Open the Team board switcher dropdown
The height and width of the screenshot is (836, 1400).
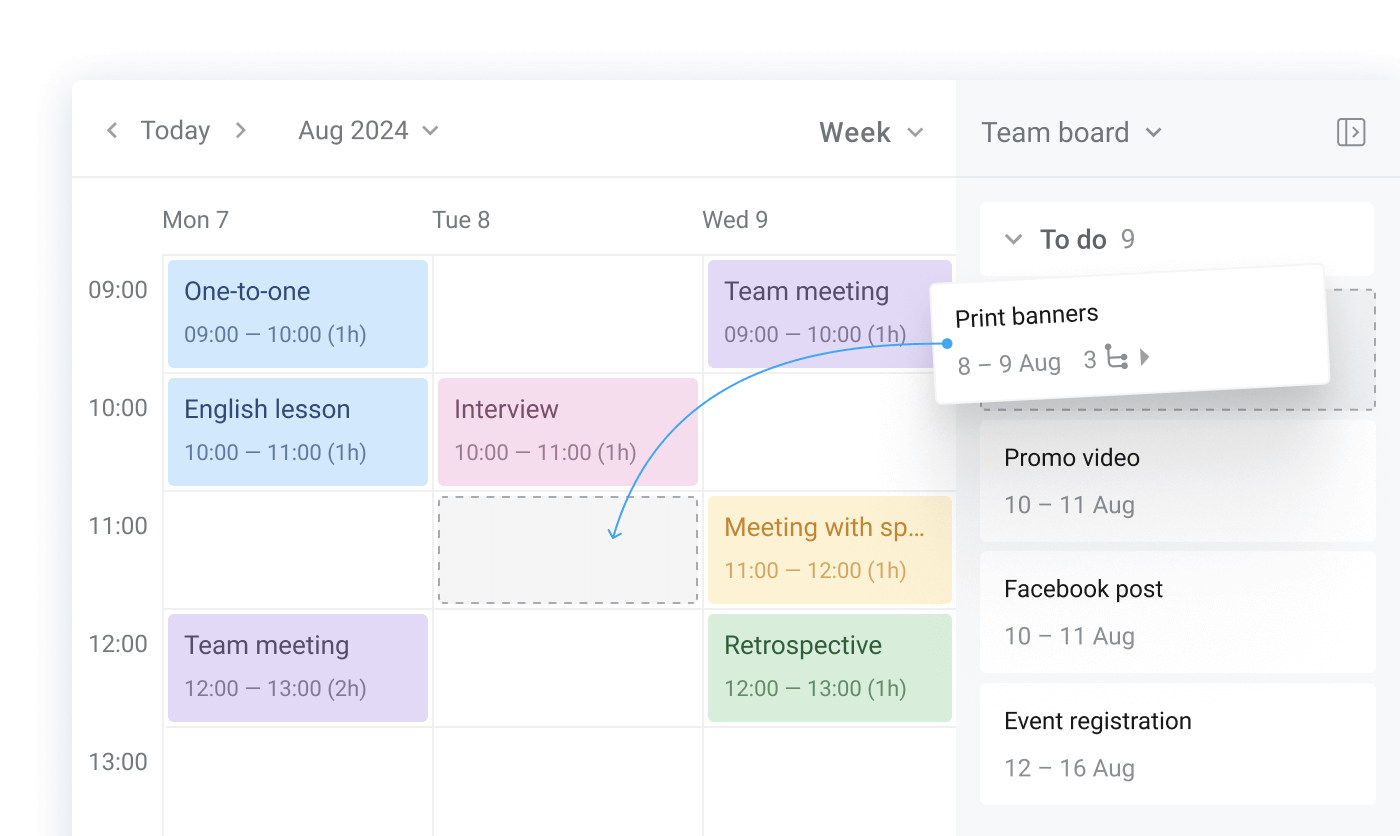(x=1070, y=131)
